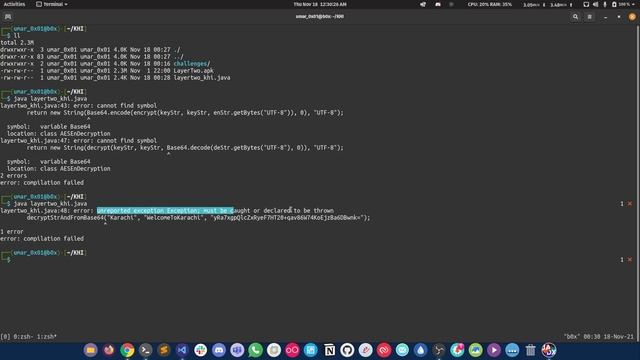The image size is (640, 360).
Task: Click layertwo_khi.java in the ll listing
Action: click(x=202, y=78)
